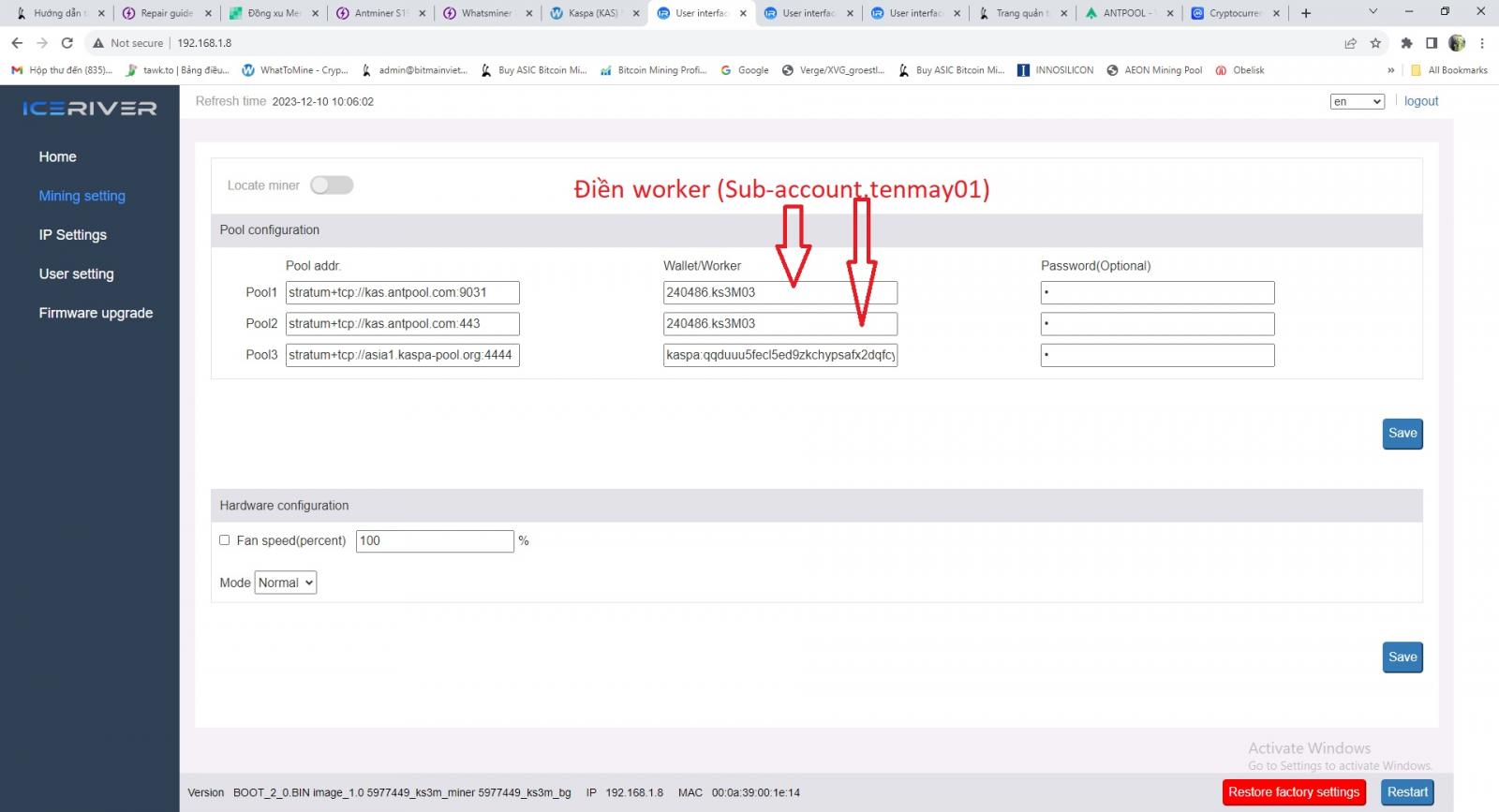Reload the current page
The image size is (1499, 812).
click(x=67, y=43)
